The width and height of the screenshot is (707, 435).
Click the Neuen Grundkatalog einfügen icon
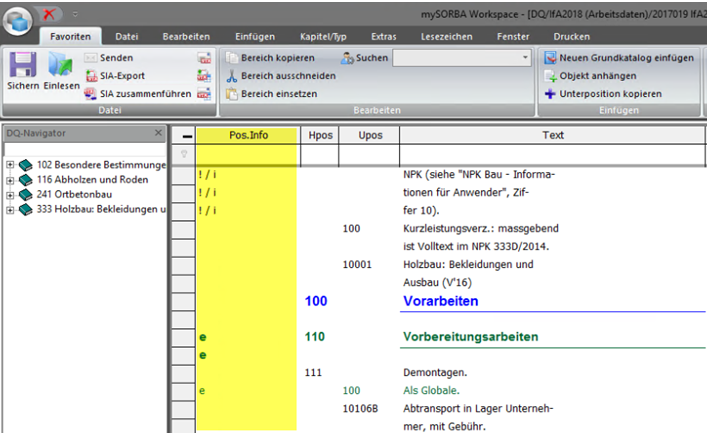(550, 58)
